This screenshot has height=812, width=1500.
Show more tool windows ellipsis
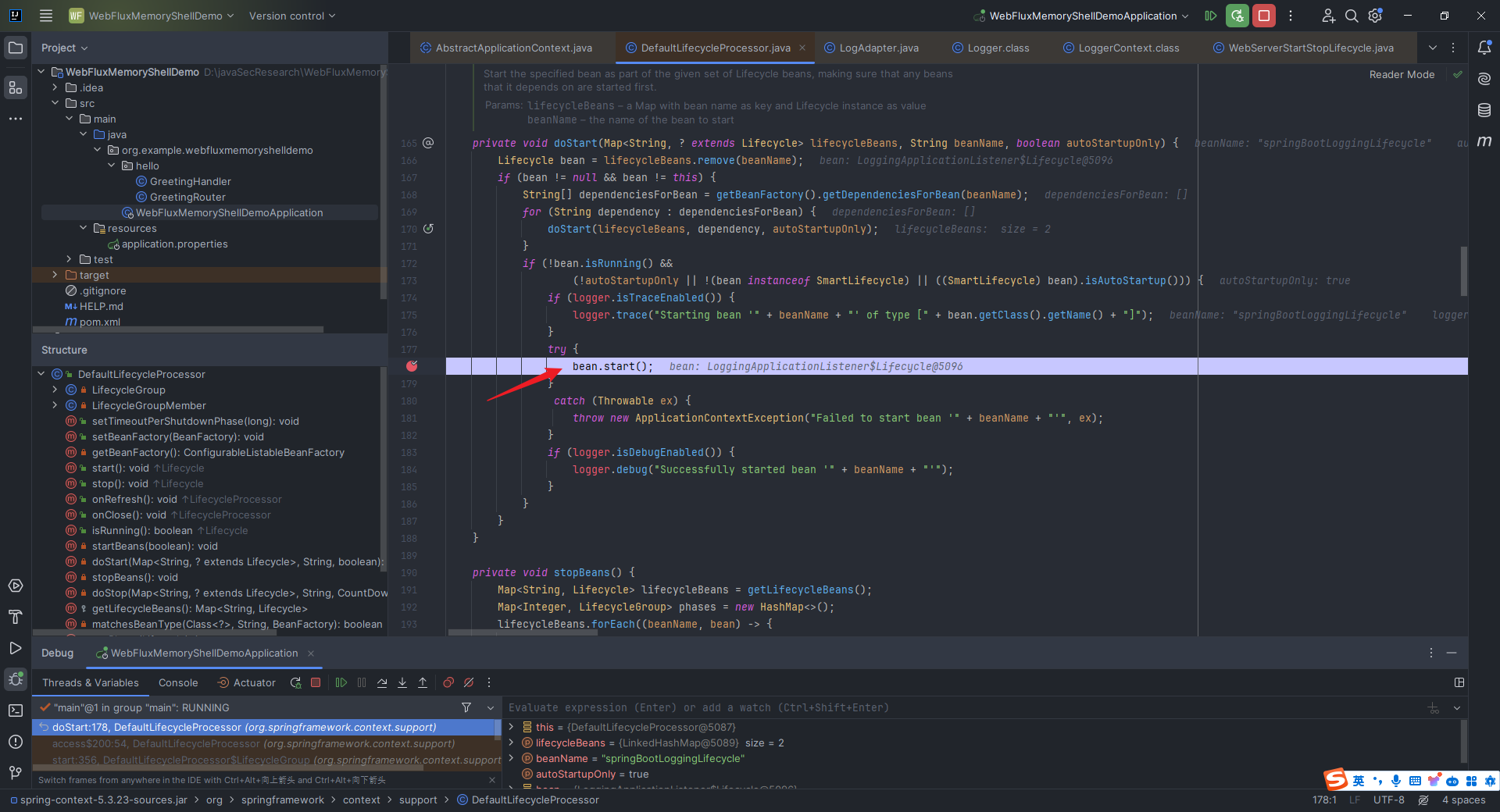coord(16,119)
